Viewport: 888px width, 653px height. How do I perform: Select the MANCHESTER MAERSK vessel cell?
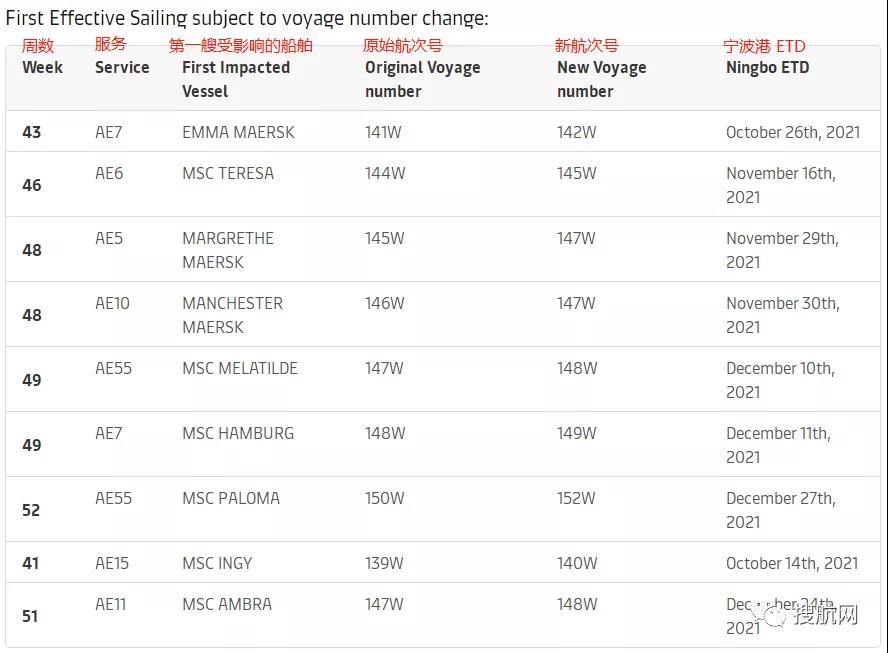(232, 315)
